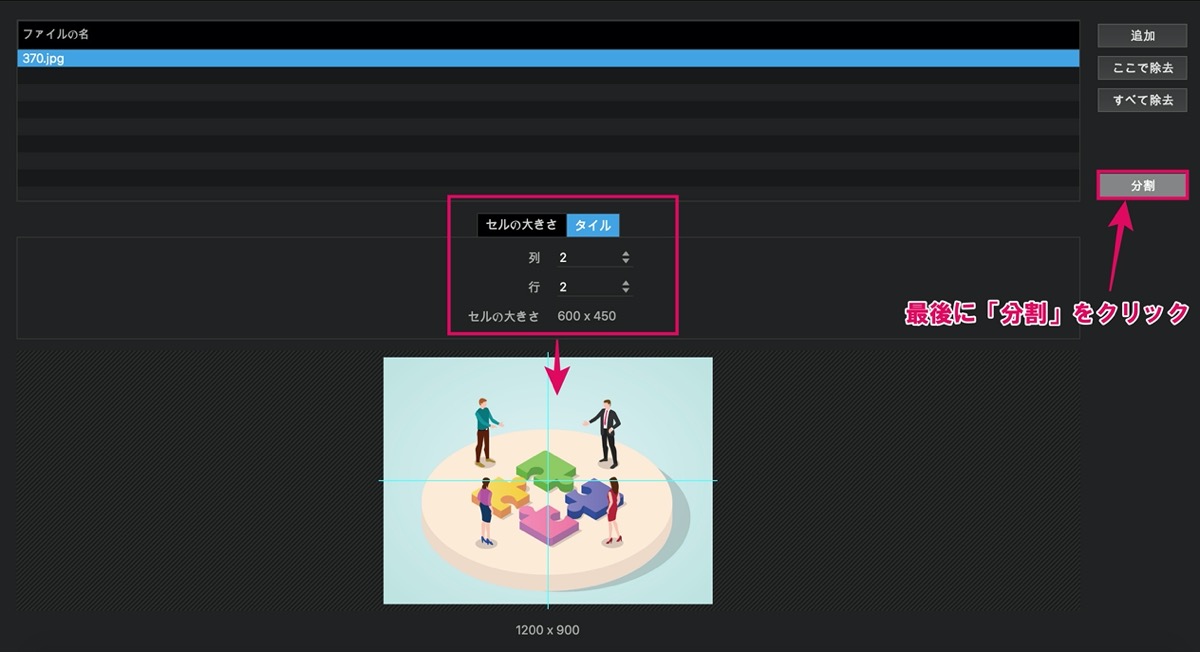Image resolution: width=1200 pixels, height=652 pixels.
Task: Select the タイル tab
Action: (x=593, y=225)
